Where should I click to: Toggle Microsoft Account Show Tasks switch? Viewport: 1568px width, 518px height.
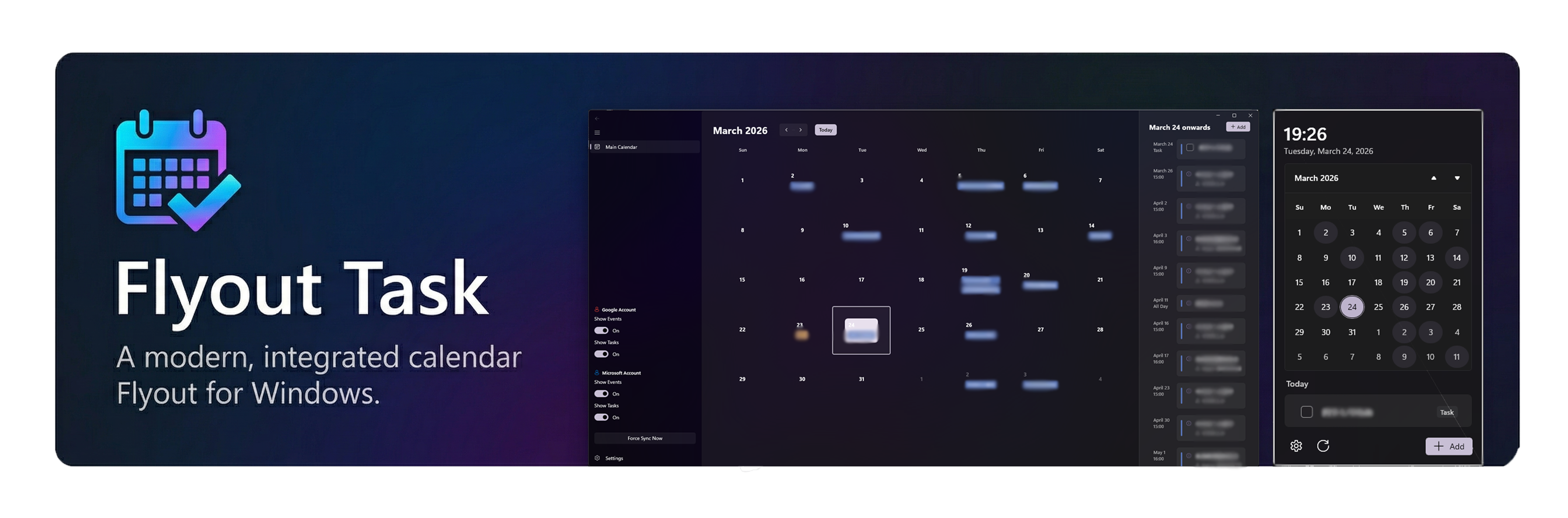click(x=602, y=417)
